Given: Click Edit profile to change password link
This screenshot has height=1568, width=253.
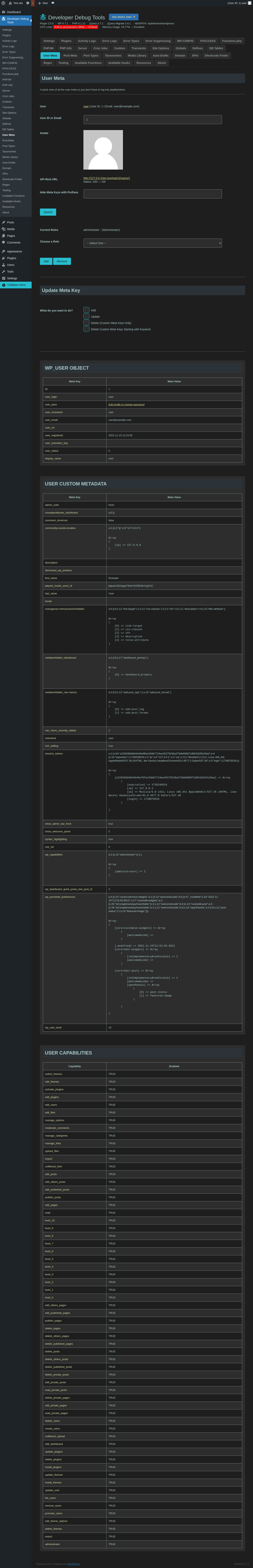Looking at the screenshot, I should 126,405.
